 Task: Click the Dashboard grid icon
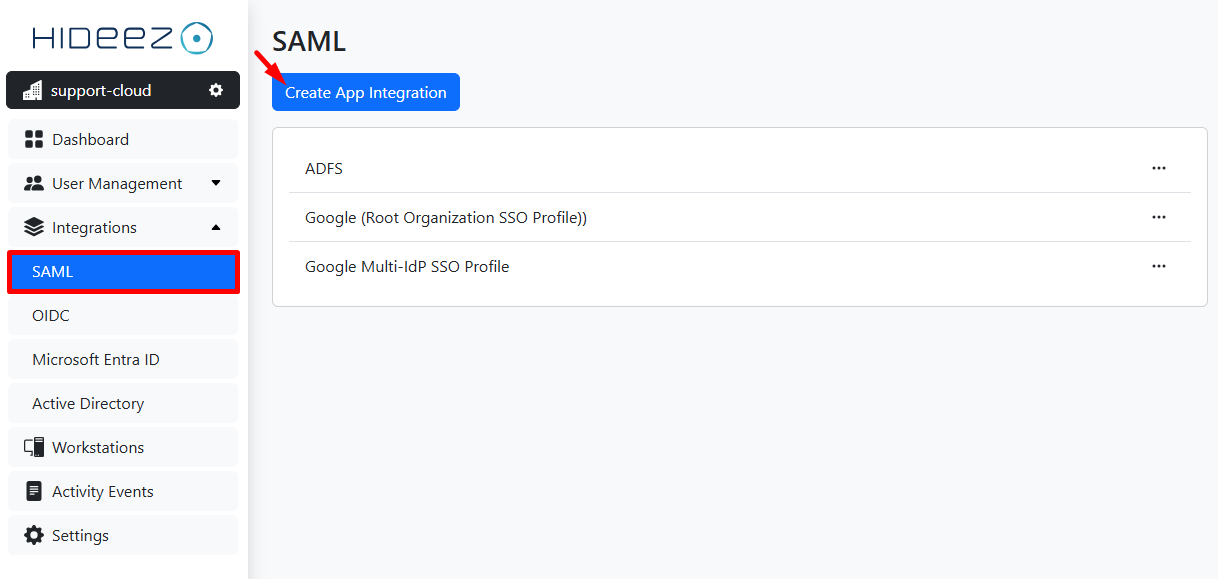click(x=34, y=139)
